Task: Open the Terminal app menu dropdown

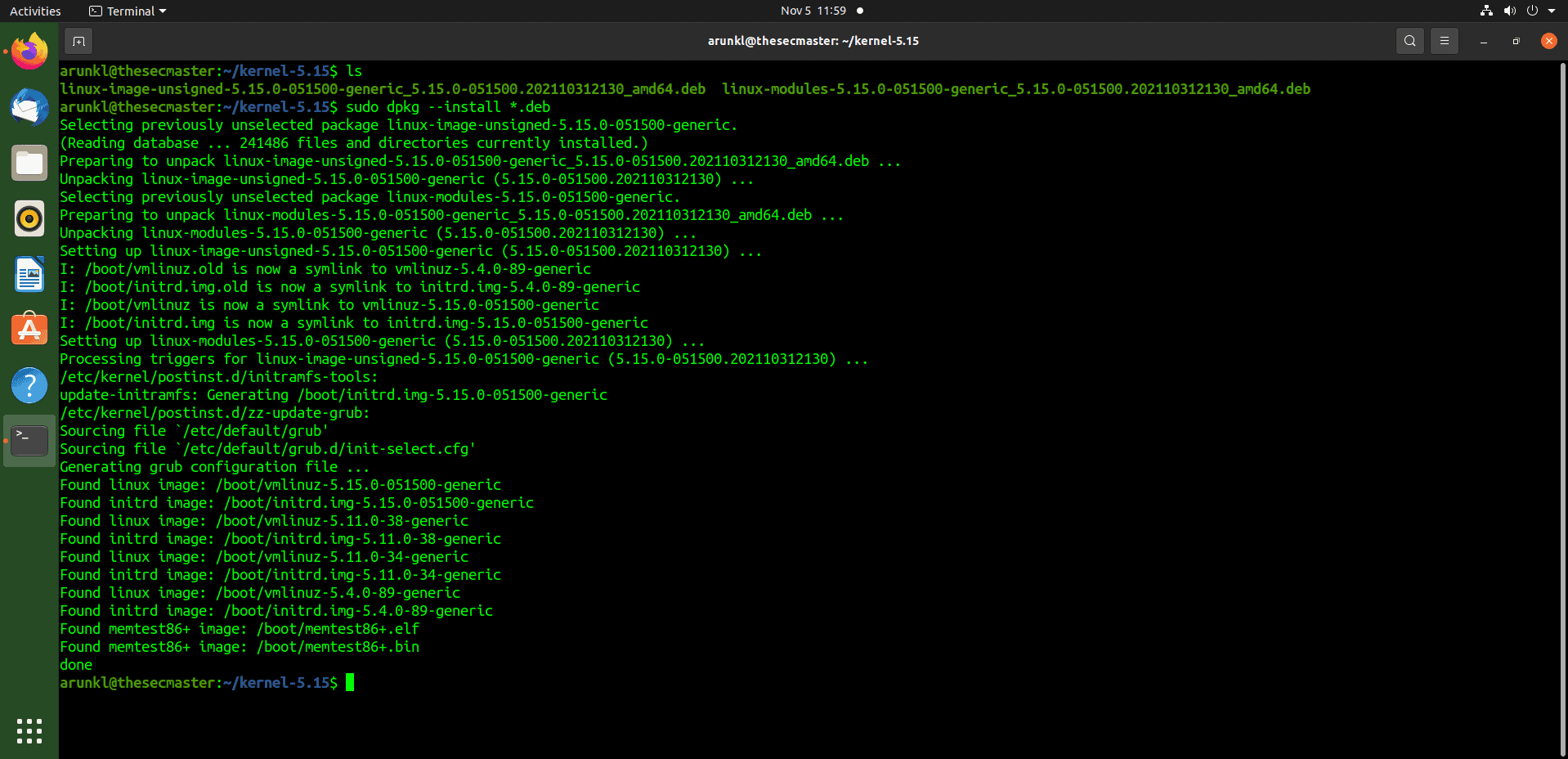Action: click(128, 11)
